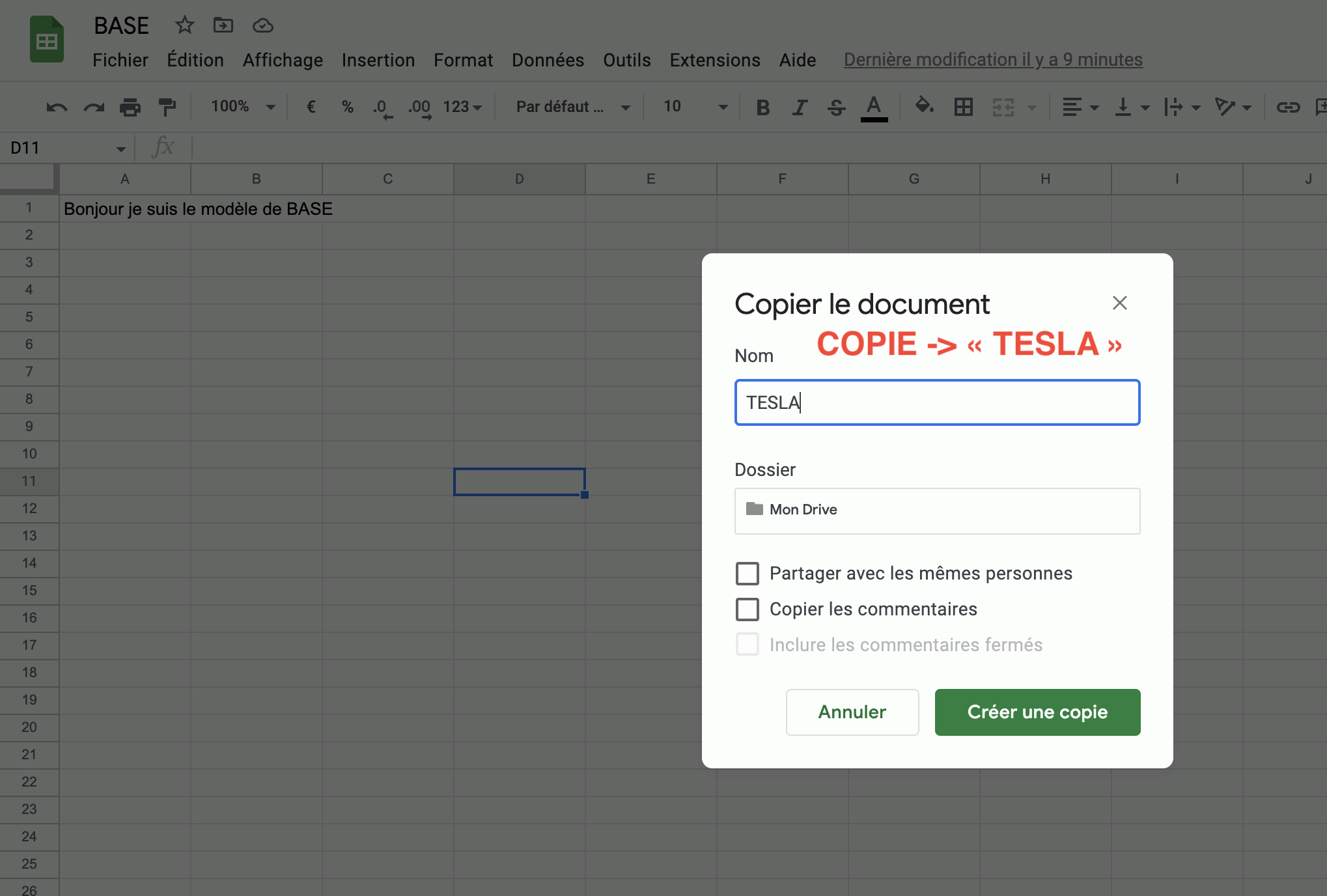This screenshot has width=1327, height=896.
Task: Click the text color A swatch
Action: [874, 107]
